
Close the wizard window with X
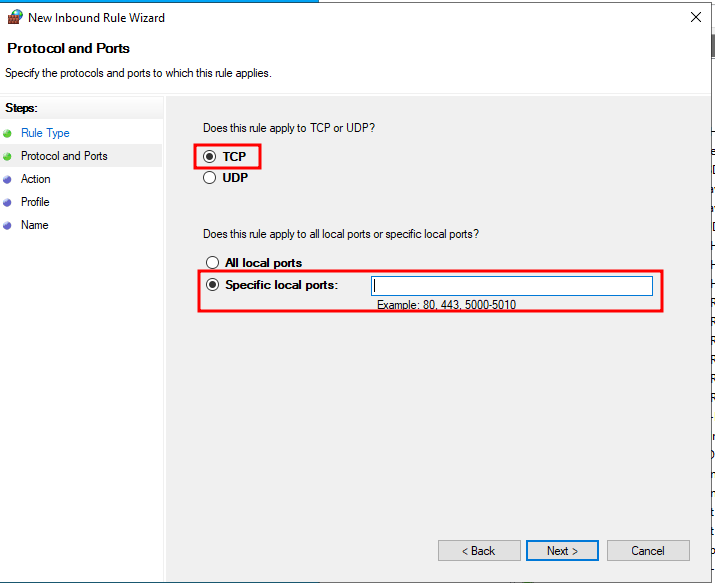tap(696, 17)
